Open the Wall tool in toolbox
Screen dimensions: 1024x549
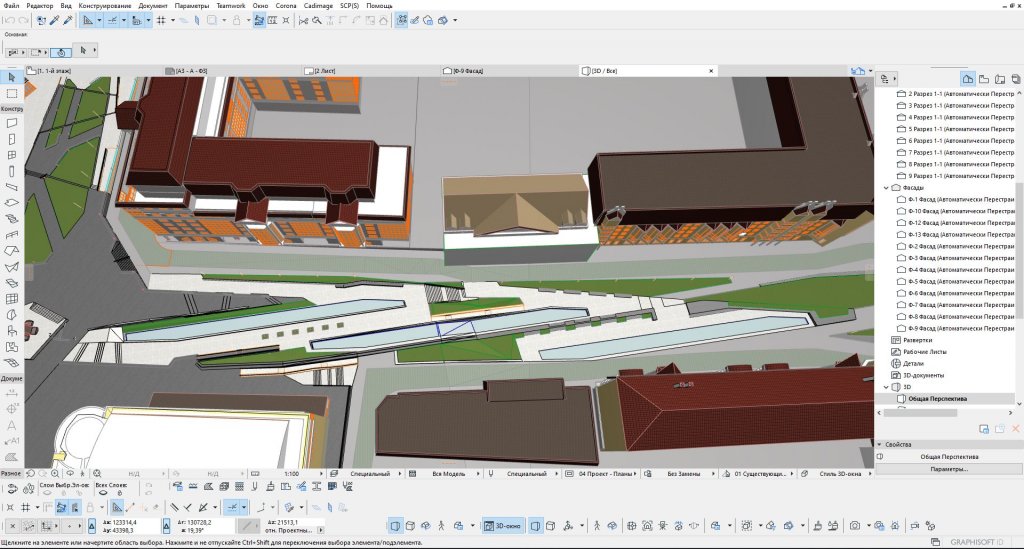pyautogui.click(x=11, y=123)
